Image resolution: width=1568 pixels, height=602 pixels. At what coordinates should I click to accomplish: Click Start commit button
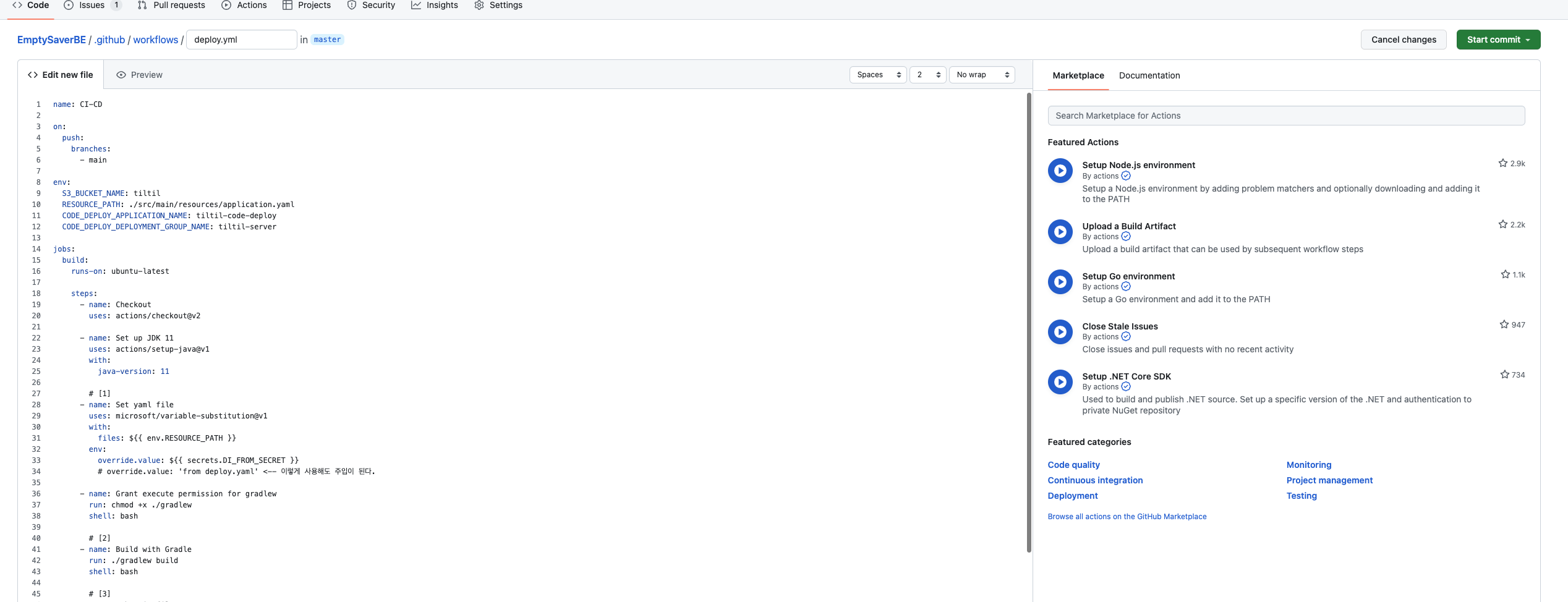click(x=1498, y=40)
